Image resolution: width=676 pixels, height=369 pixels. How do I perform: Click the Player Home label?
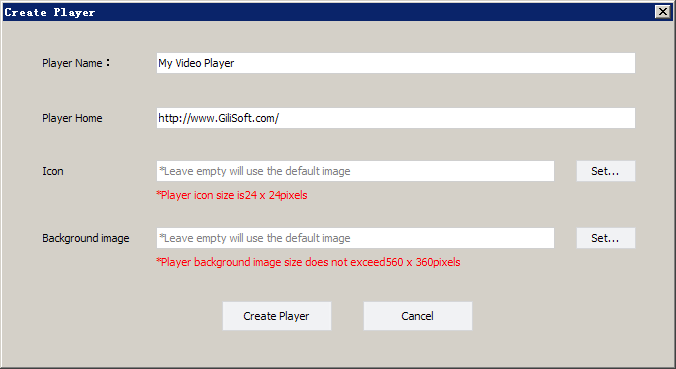pyautogui.click(x=72, y=118)
